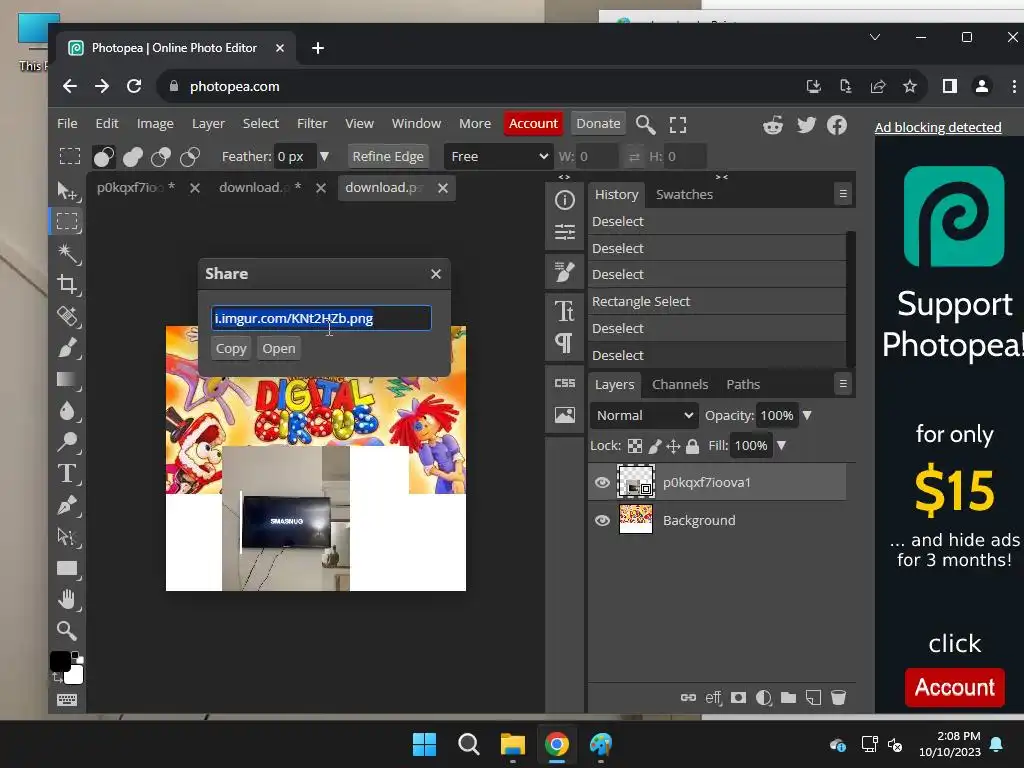Open the History panel hamburger menu
The height and width of the screenshot is (768, 1024).
(x=843, y=194)
